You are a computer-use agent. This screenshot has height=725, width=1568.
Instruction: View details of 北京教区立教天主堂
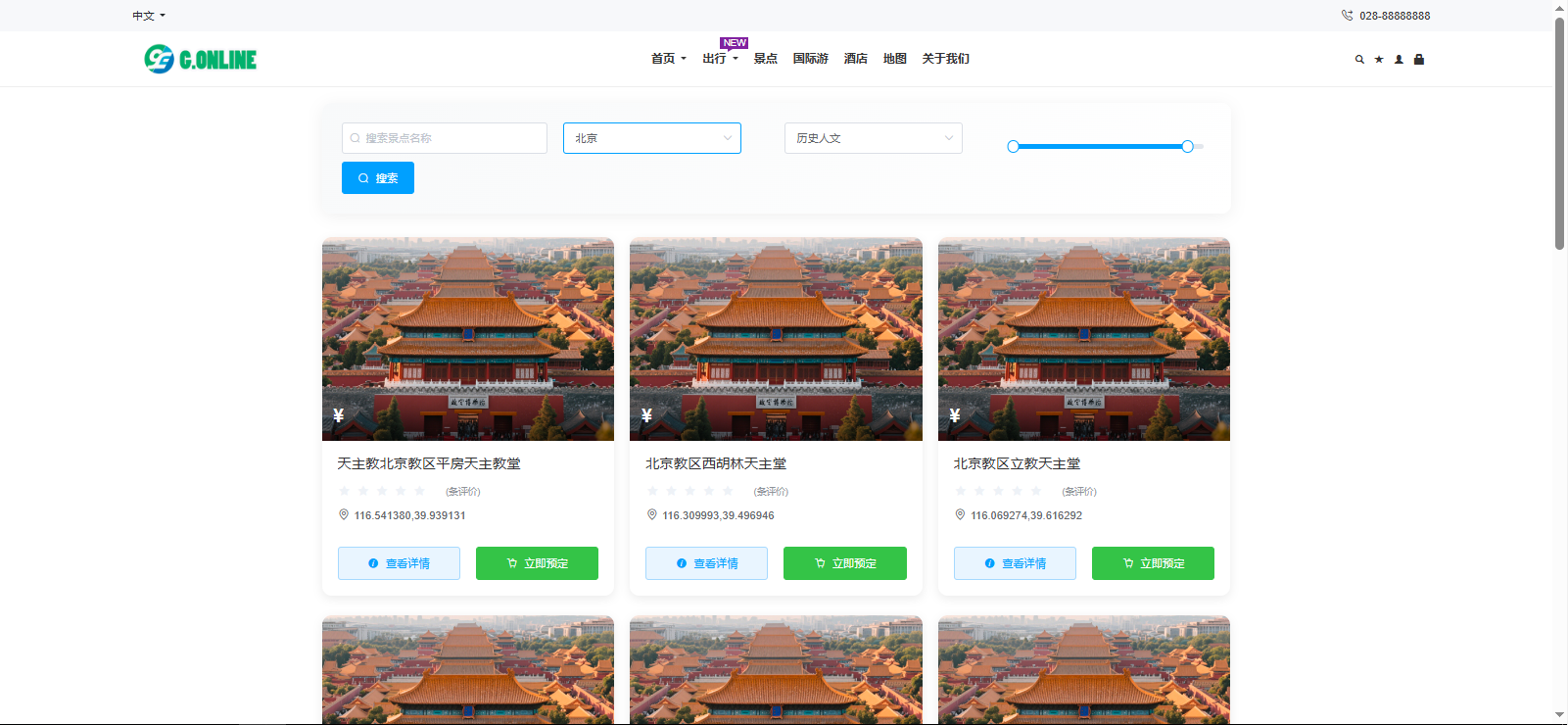[x=1015, y=563]
